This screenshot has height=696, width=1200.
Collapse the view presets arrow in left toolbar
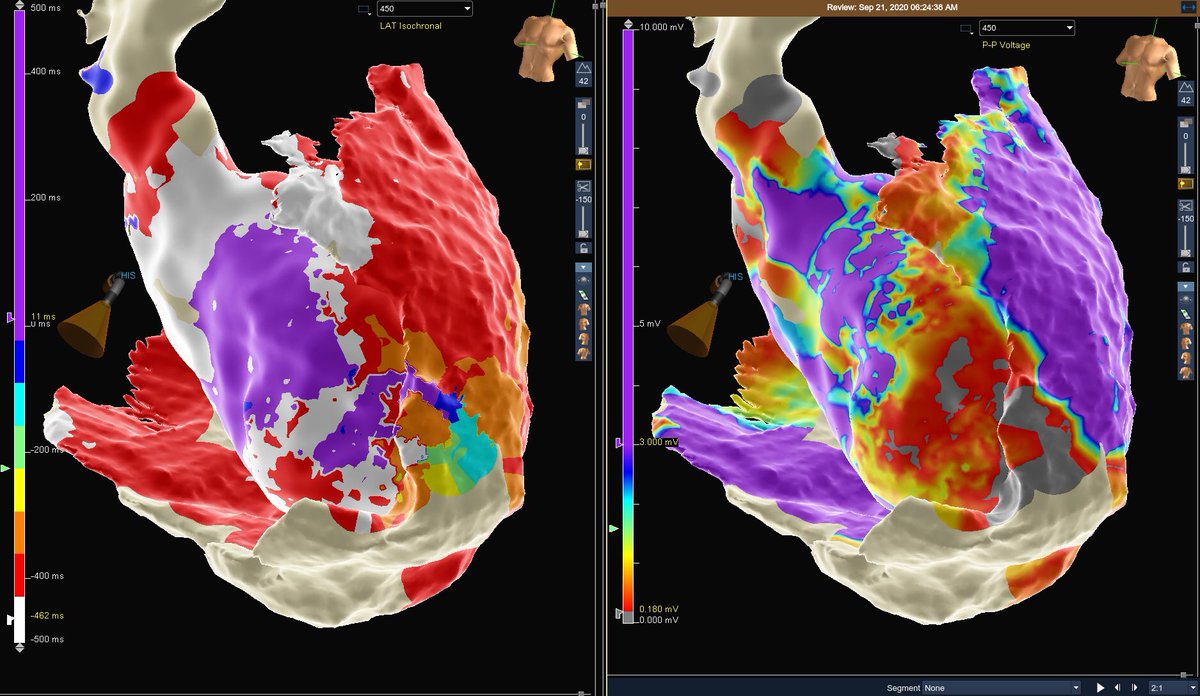click(x=583, y=265)
